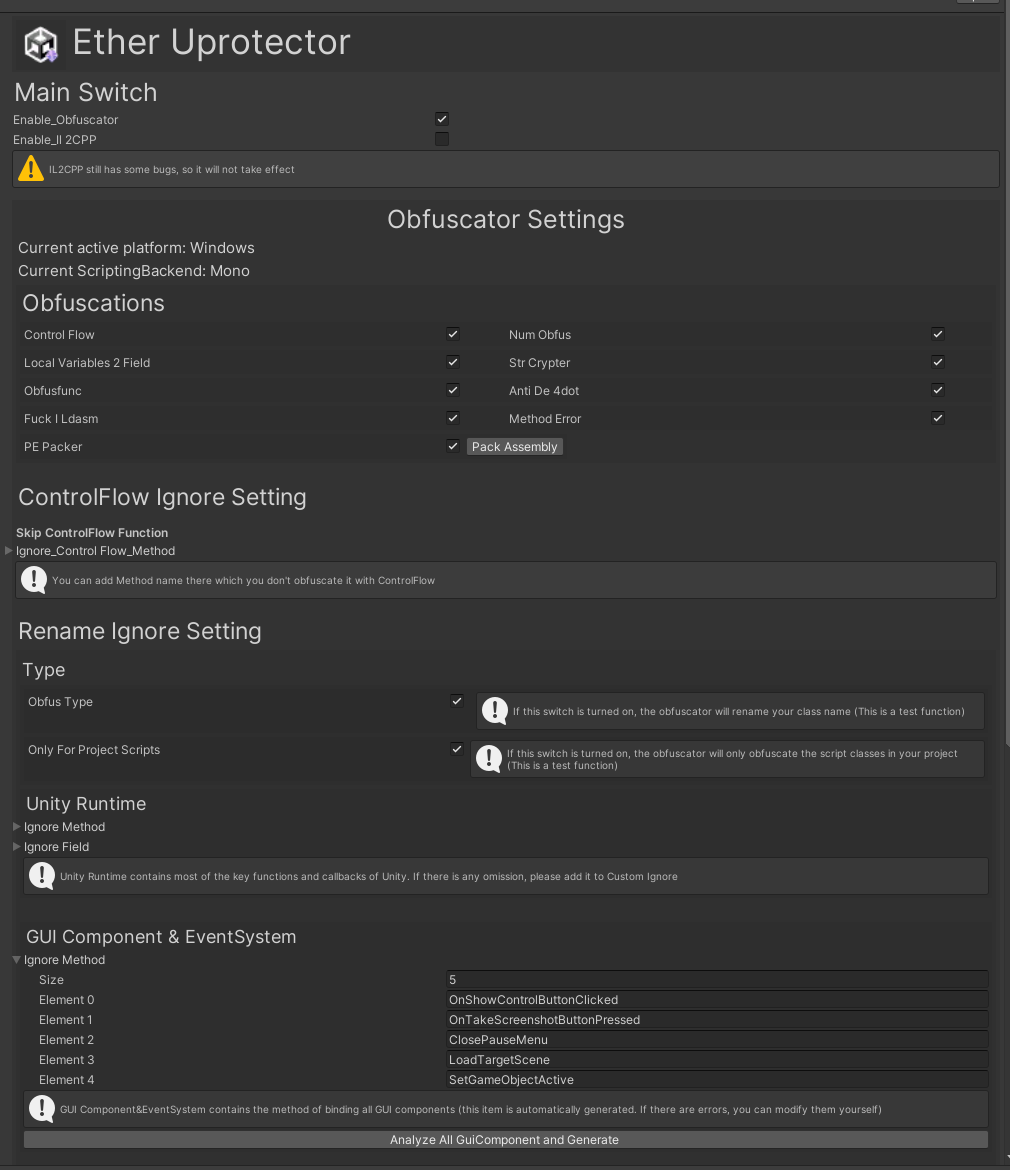The width and height of the screenshot is (1010, 1170).
Task: Toggle the Fuck I Ldasm checkbox
Action: point(453,418)
